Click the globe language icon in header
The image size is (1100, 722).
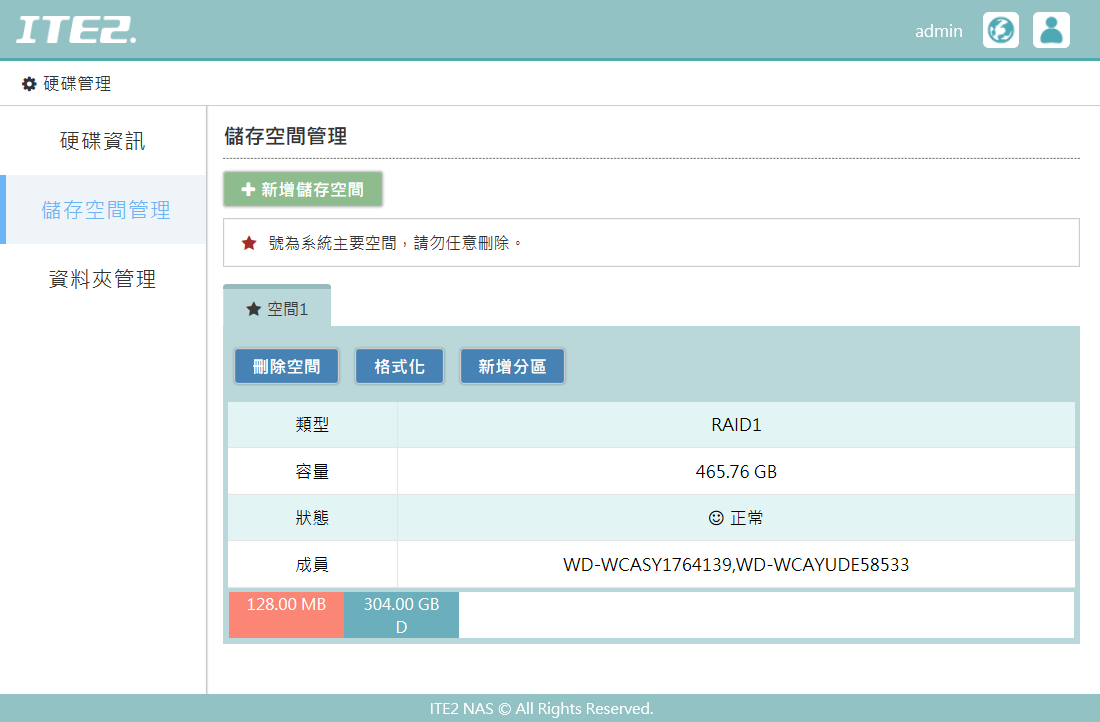coord(1000,30)
